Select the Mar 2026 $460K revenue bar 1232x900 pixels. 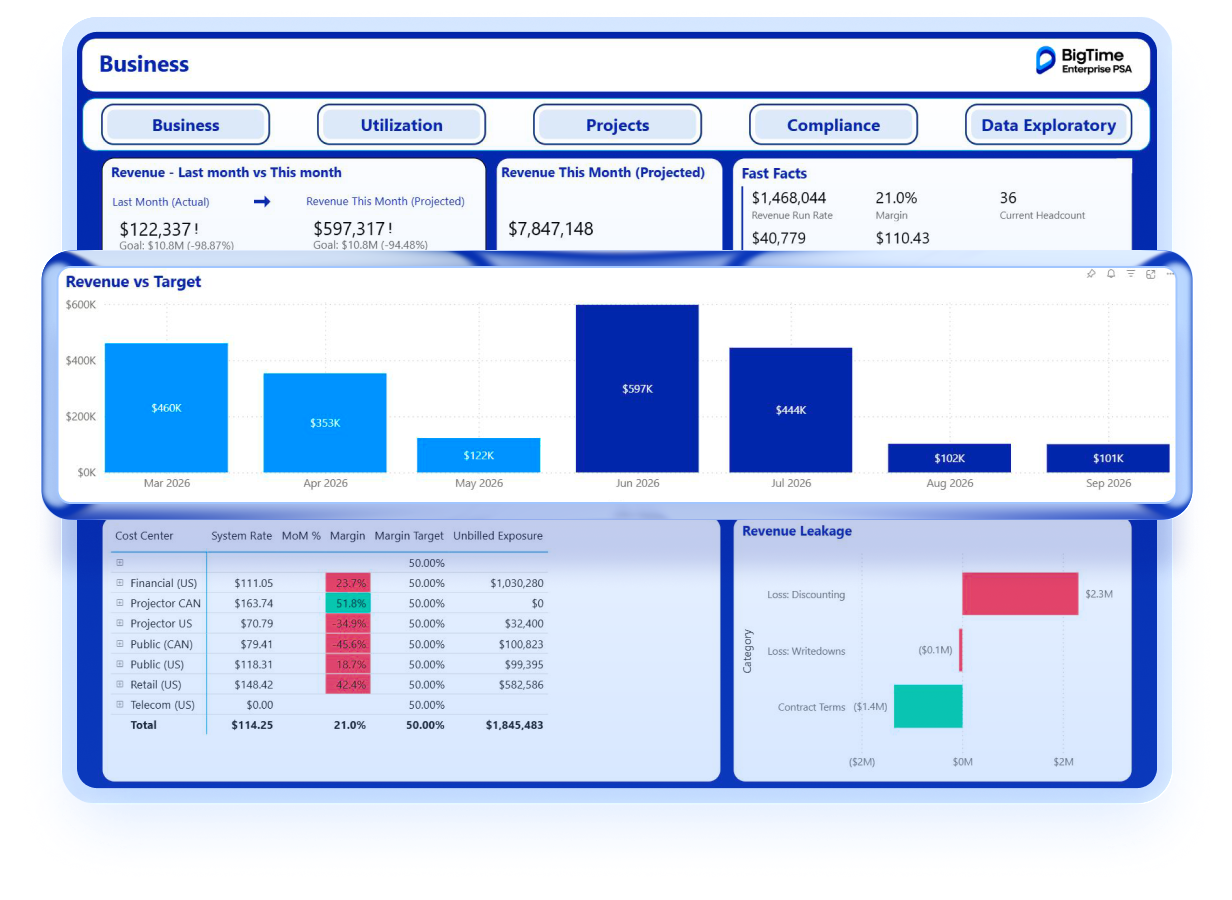click(x=166, y=408)
